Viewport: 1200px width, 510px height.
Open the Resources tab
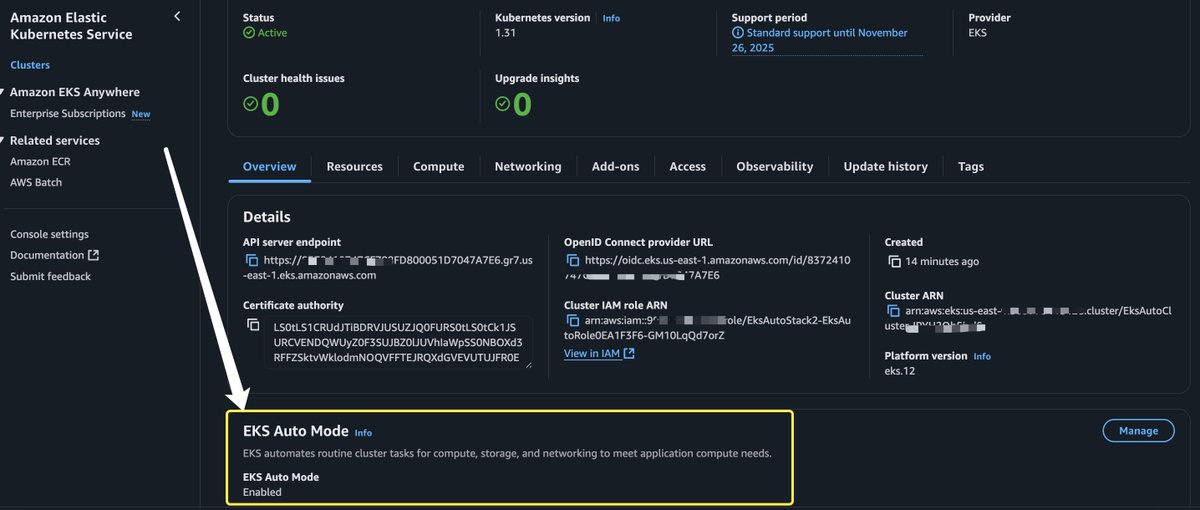(355, 166)
